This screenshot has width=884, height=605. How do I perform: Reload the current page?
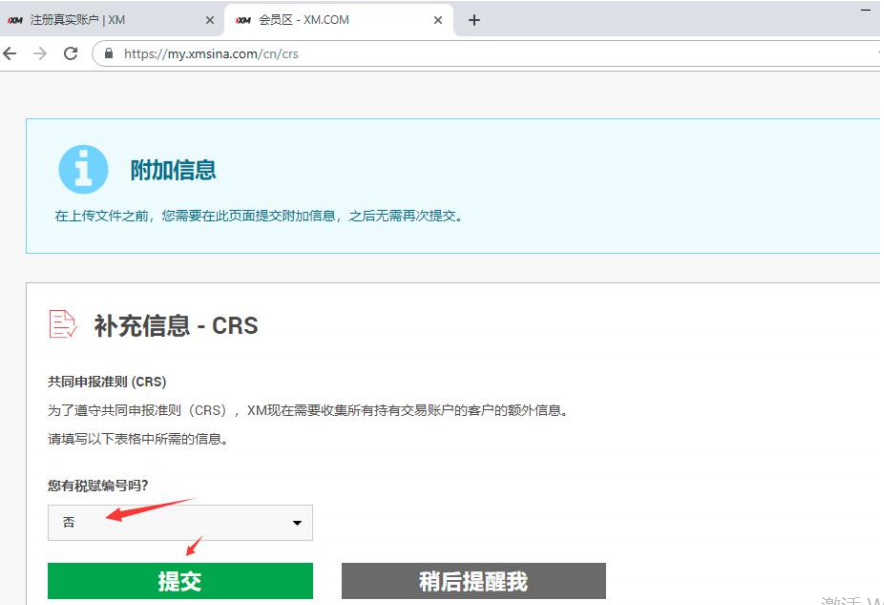click(70, 54)
